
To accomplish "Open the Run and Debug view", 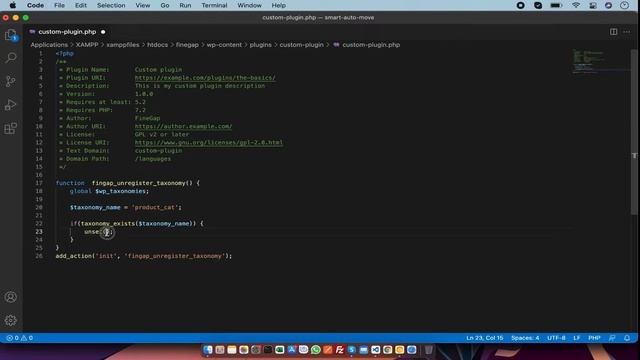I will pyautogui.click(x=11, y=105).
